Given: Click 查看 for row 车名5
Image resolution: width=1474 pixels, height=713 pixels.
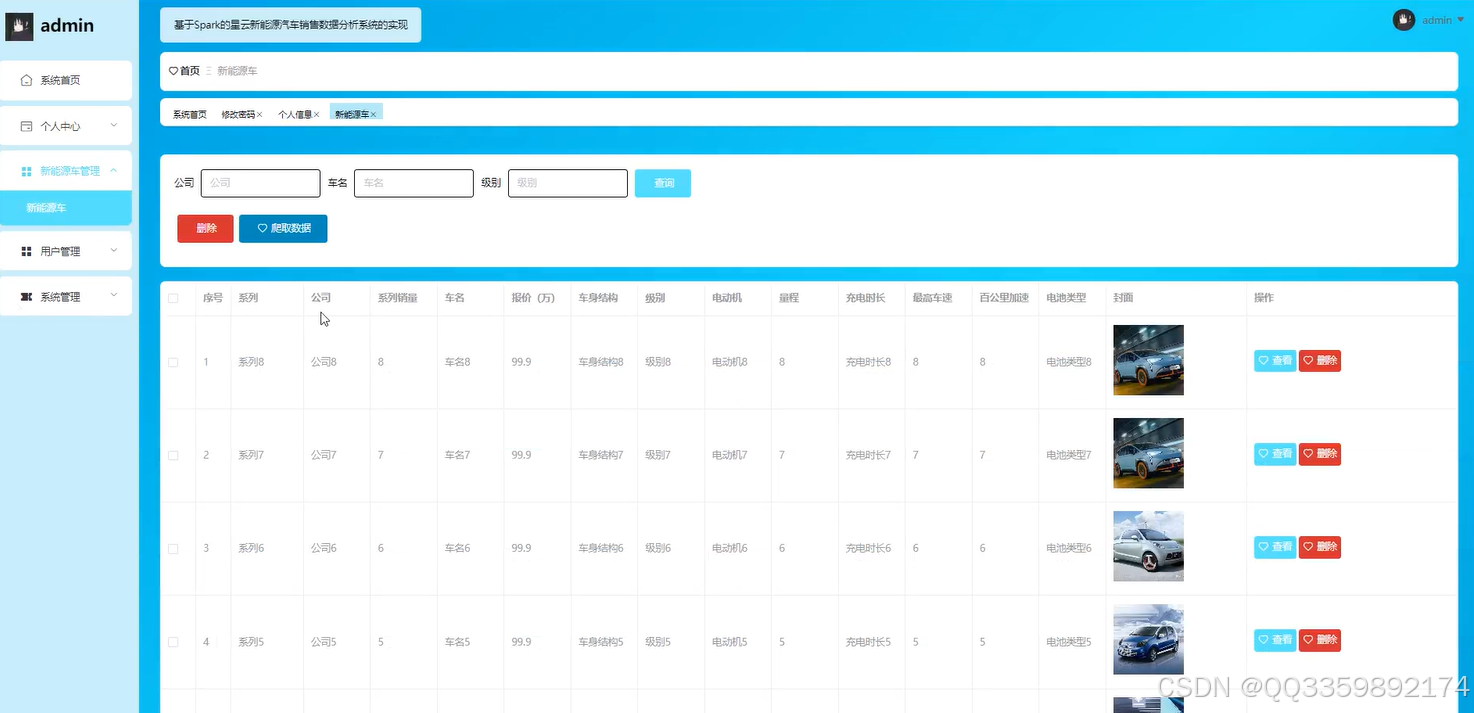Looking at the screenshot, I should [x=1275, y=640].
